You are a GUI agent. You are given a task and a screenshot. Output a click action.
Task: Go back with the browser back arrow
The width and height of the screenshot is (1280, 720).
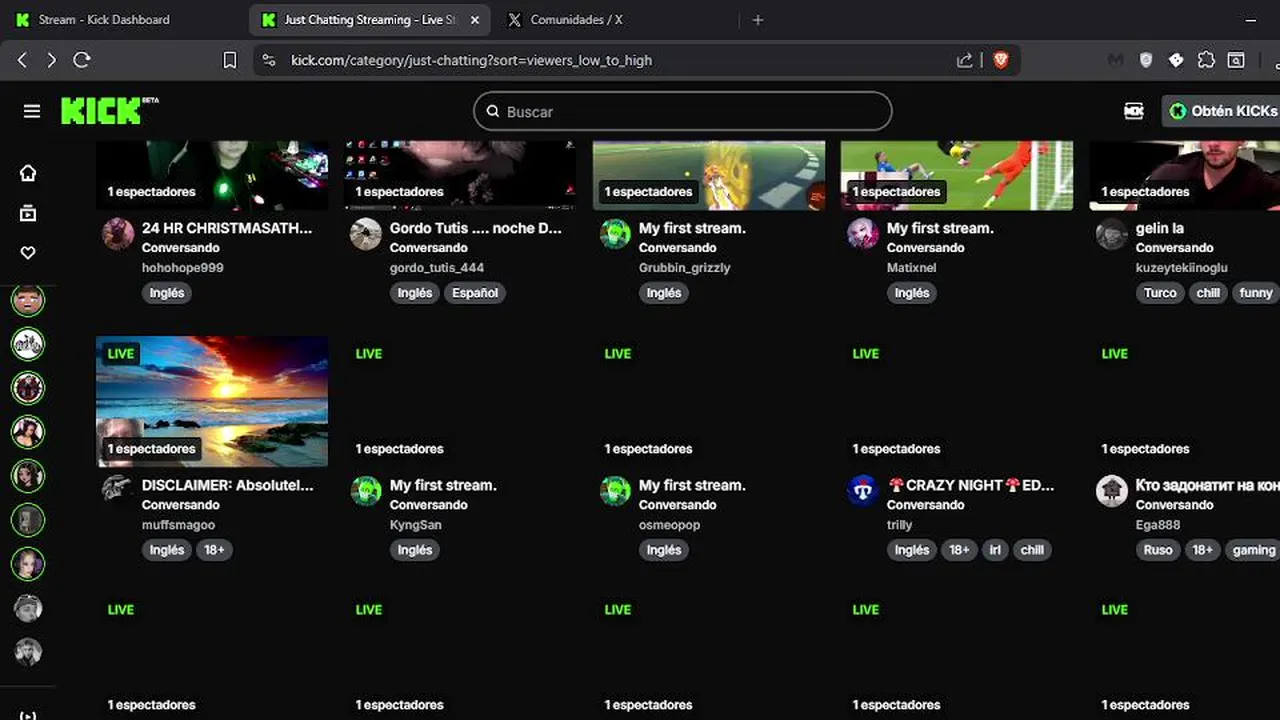coord(22,60)
